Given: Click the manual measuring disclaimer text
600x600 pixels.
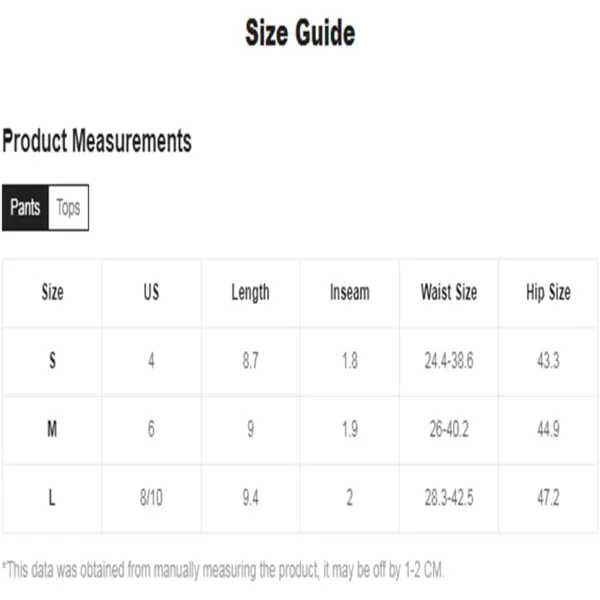Looking at the screenshot, I should (223, 570).
